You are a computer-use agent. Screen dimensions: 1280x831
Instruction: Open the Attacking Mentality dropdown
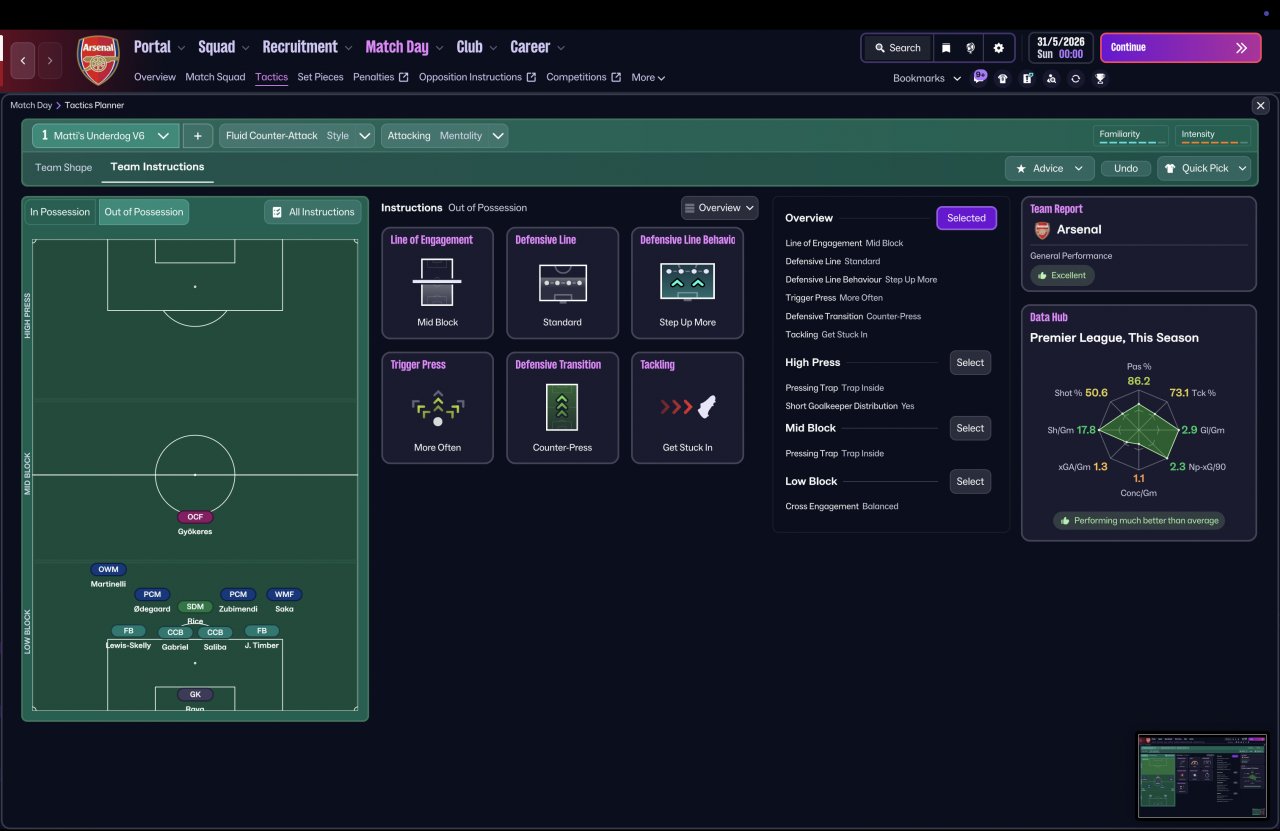click(444, 136)
